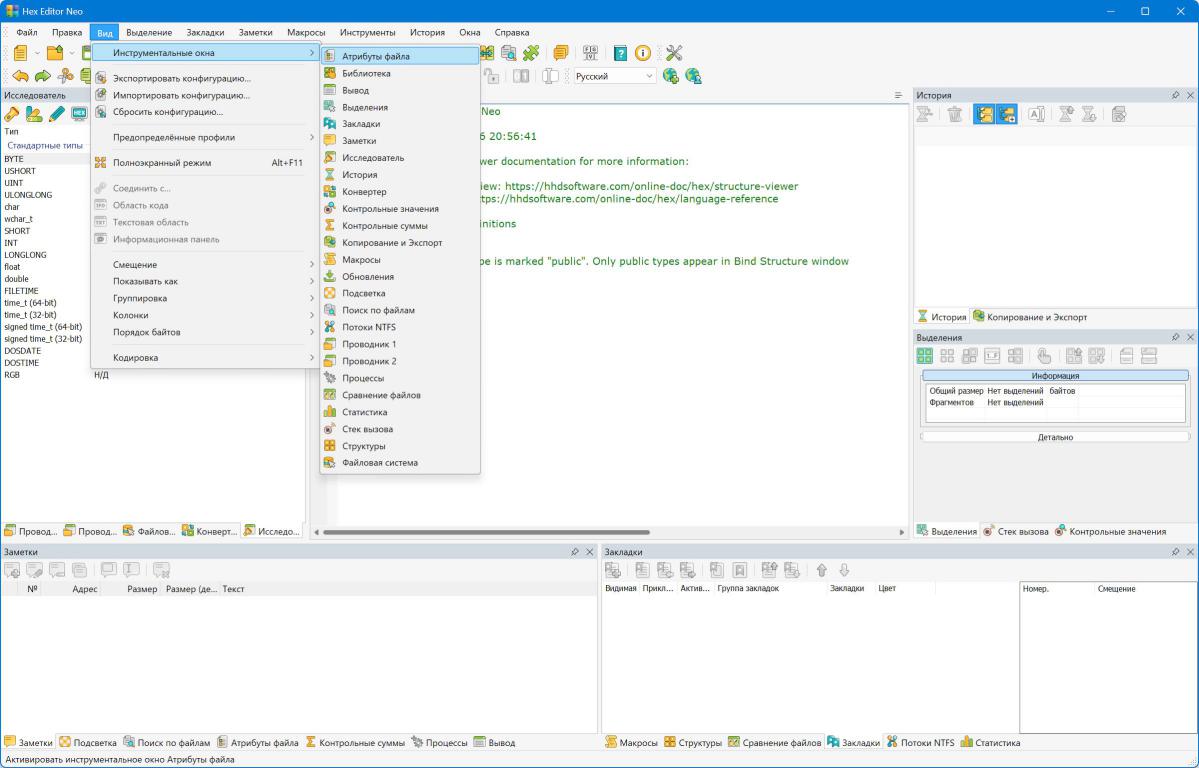Toggle first highlighted tree icon in История toolbar
1199x768 pixels.
coord(984,115)
